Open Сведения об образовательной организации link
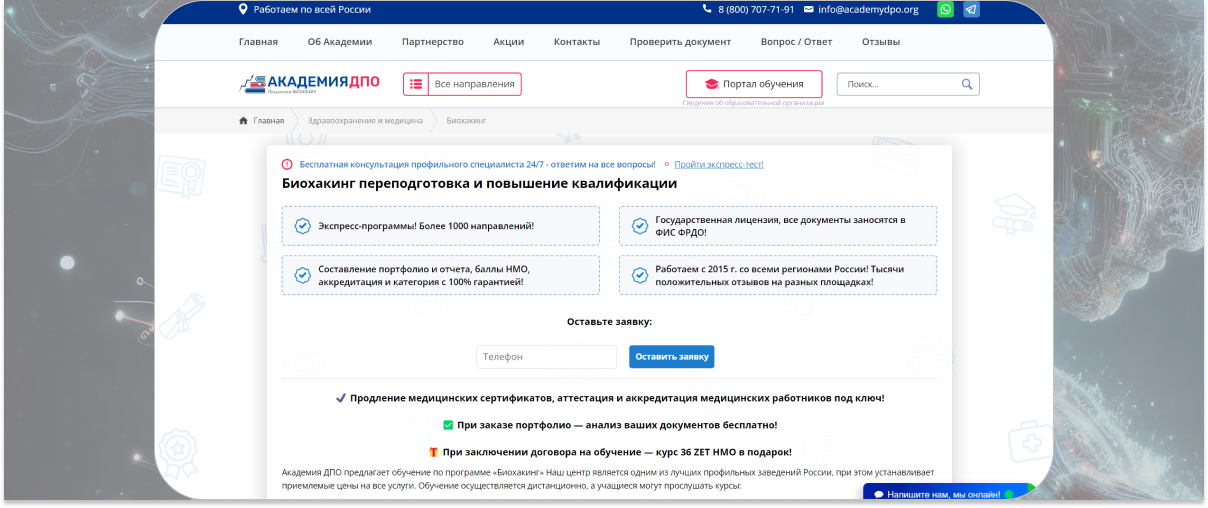The width and height of the screenshot is (1208, 508). pyautogui.click(x=753, y=103)
